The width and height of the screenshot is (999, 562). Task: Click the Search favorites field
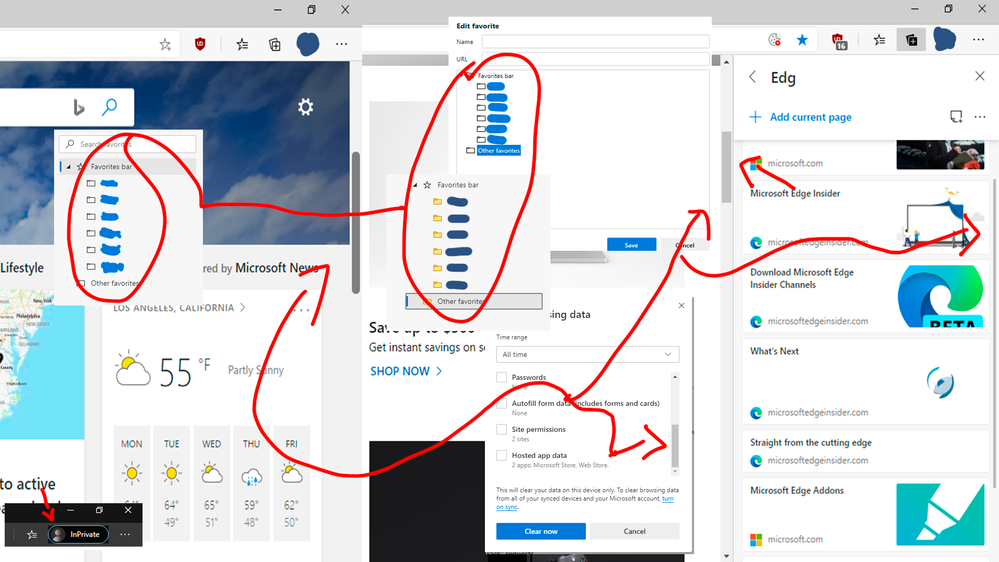127,144
